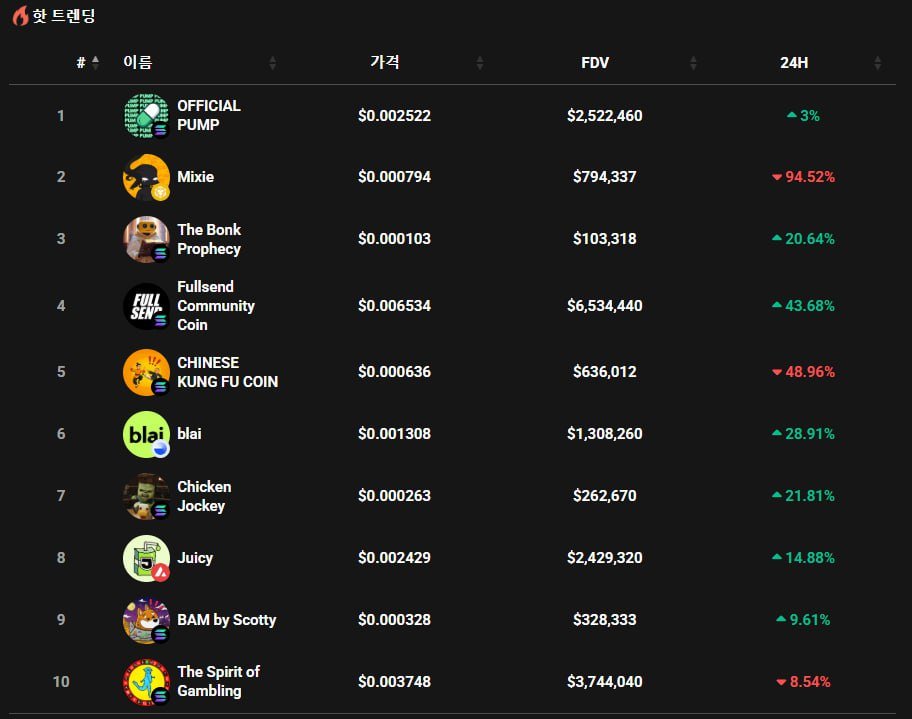Click the price $0.000794
The width and height of the screenshot is (912, 719).
394,177
